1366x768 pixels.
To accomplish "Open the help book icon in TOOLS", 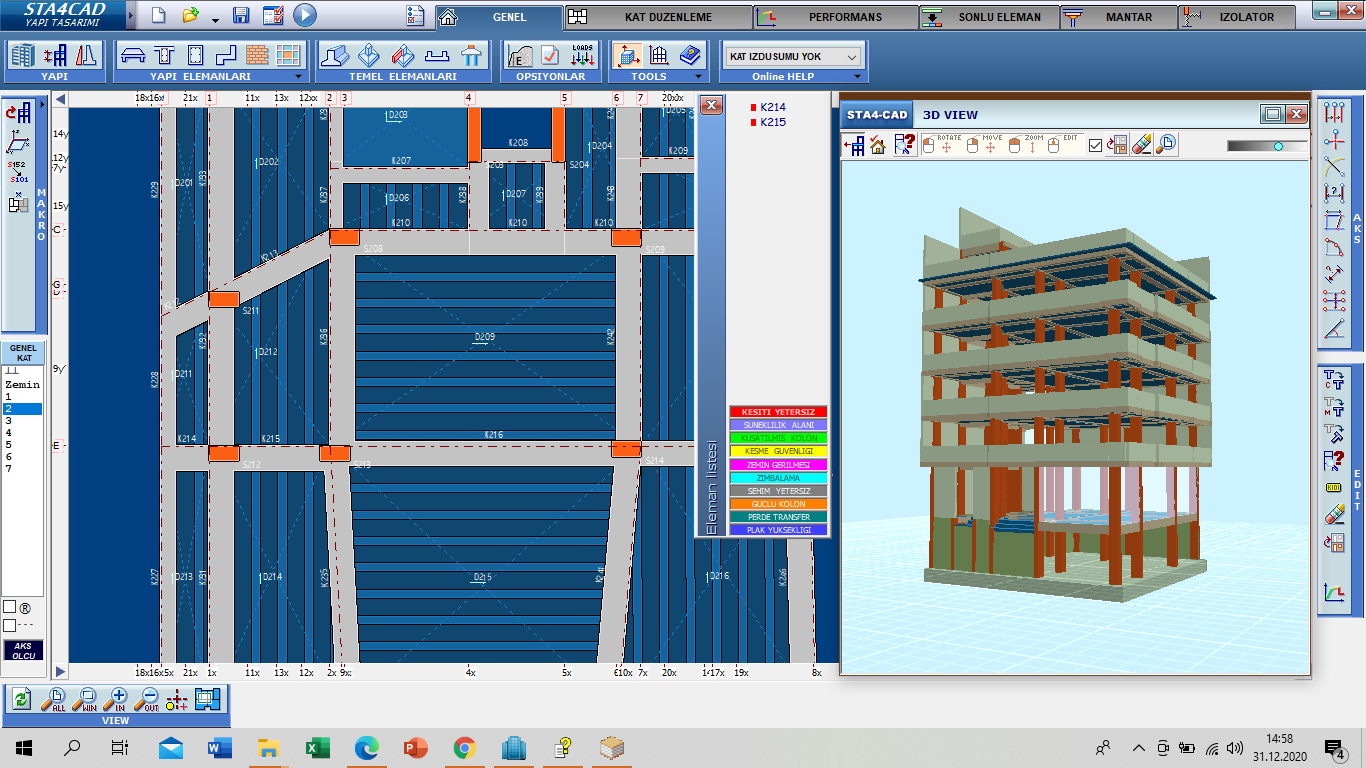I will 689,55.
